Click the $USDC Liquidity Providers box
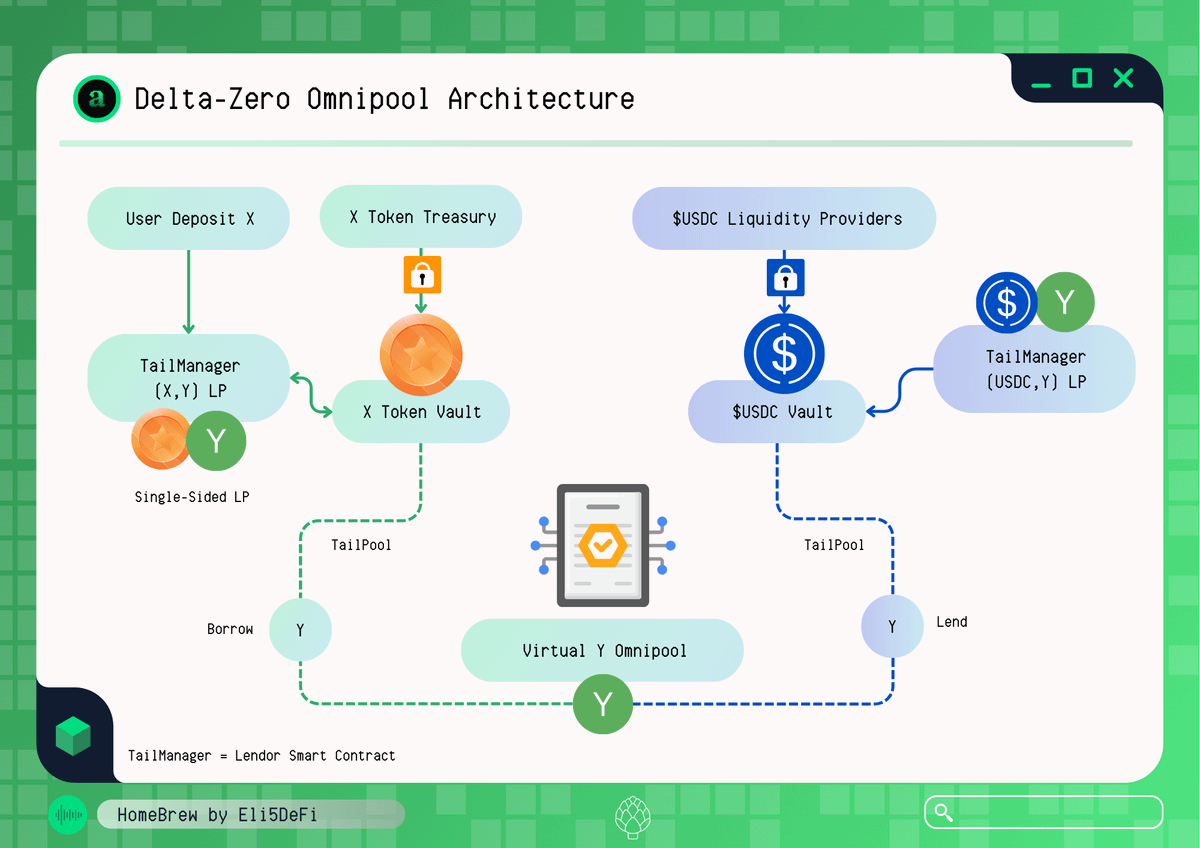The image size is (1200, 848). click(784, 218)
